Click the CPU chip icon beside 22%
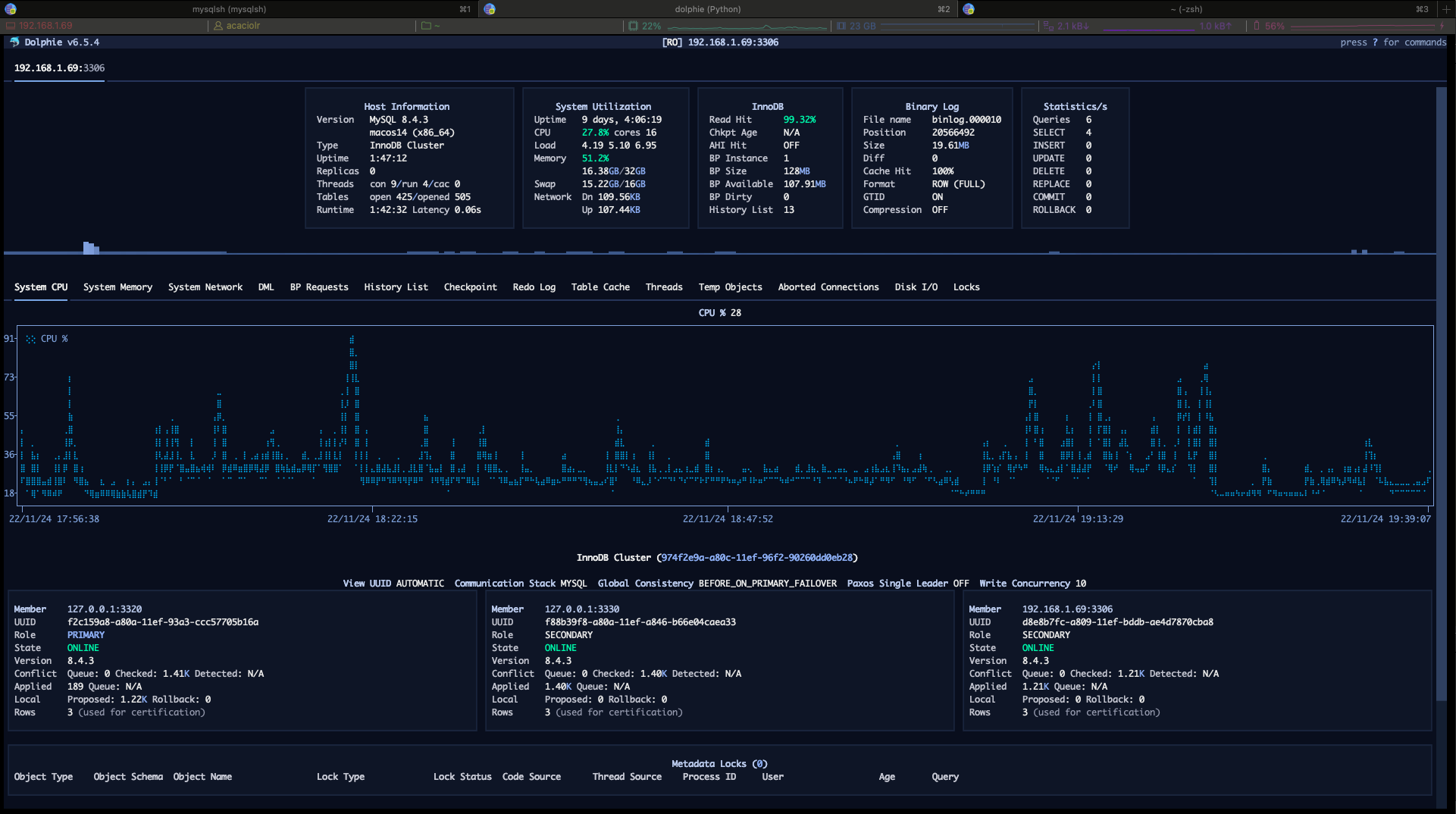The width and height of the screenshot is (1456, 814). tap(634, 26)
